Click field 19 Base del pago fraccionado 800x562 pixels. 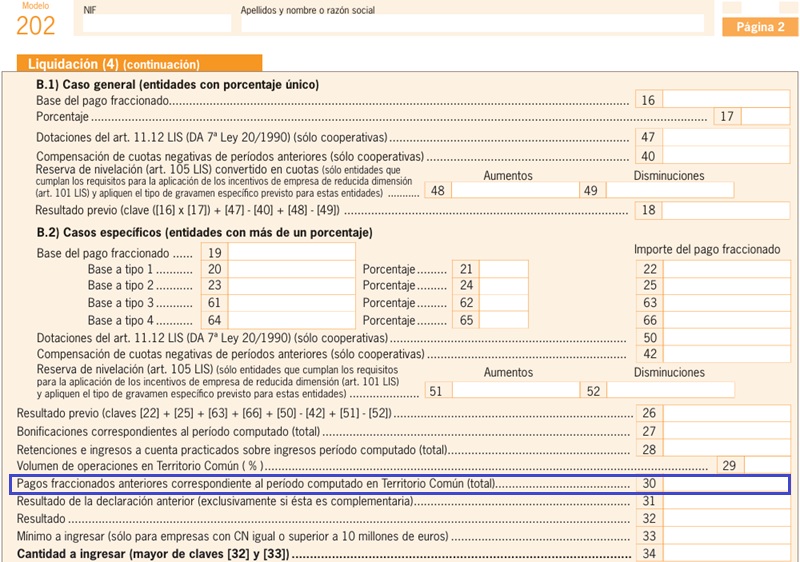291,252
